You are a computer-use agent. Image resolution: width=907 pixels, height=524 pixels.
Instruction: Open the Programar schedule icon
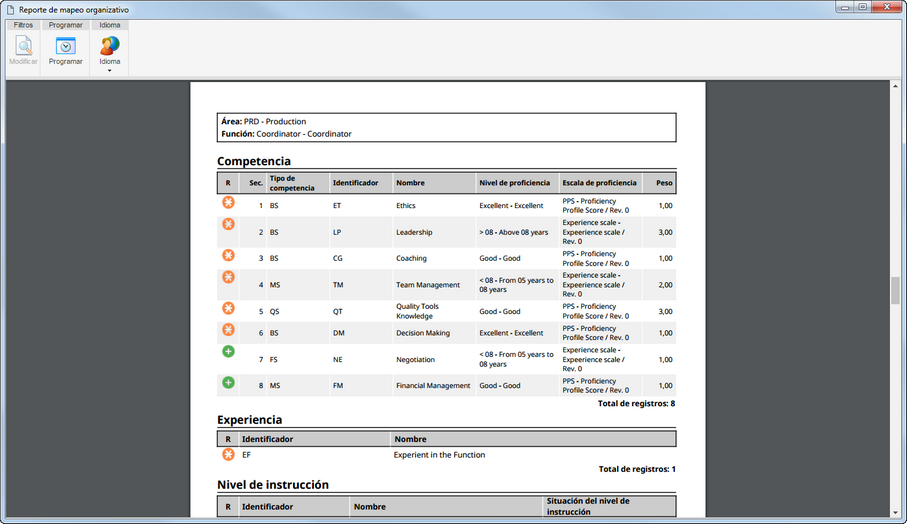point(65,46)
